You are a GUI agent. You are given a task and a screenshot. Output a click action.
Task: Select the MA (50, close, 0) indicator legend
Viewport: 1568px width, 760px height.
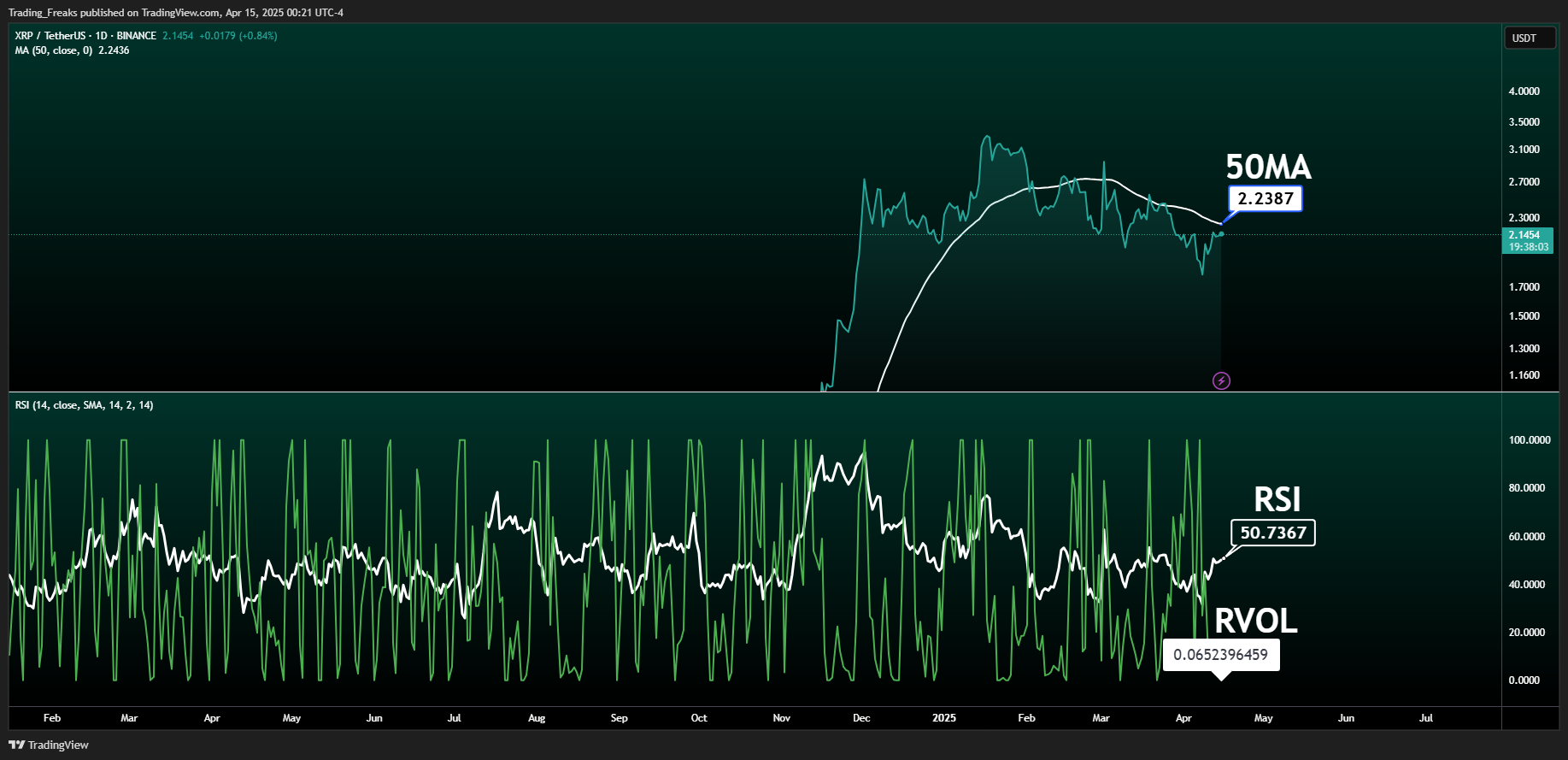click(54, 50)
